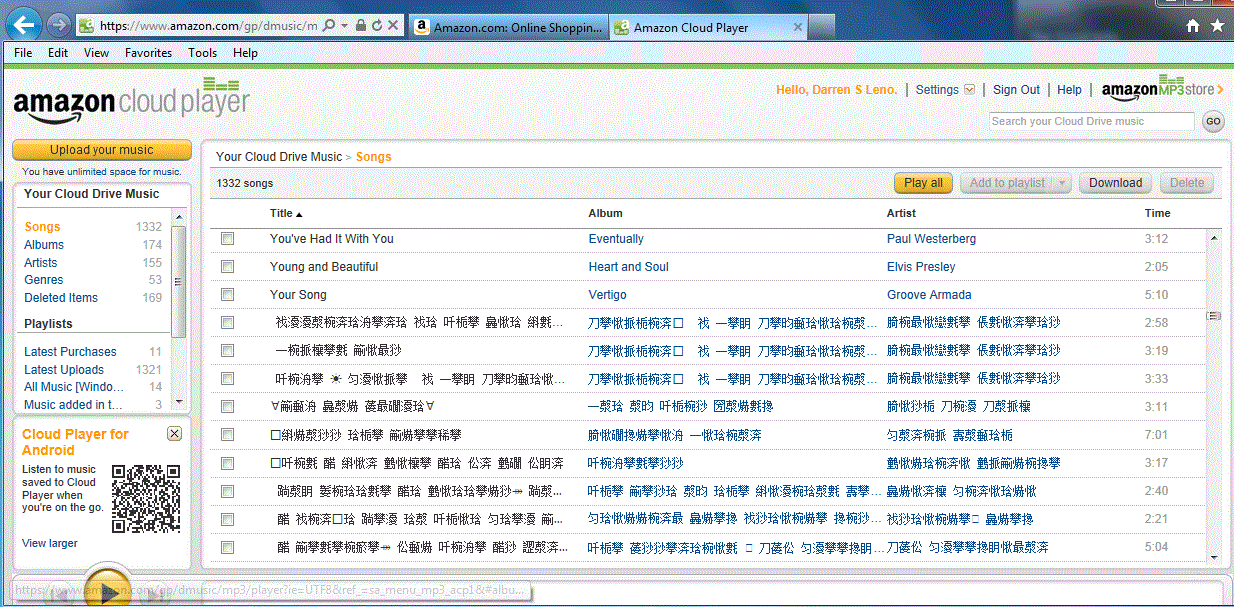Click the Search your Cloud Drive music field
This screenshot has width=1234, height=607.
(1092, 121)
